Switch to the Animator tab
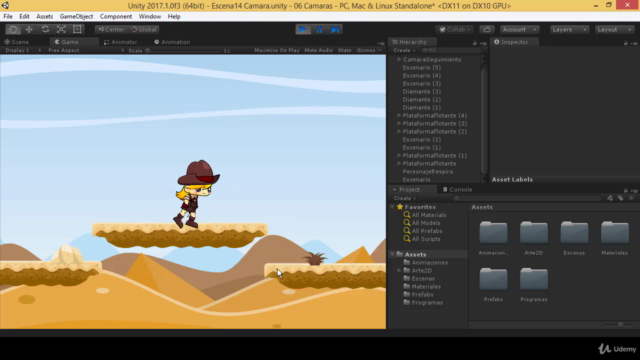The width and height of the screenshot is (640, 360). [120, 42]
